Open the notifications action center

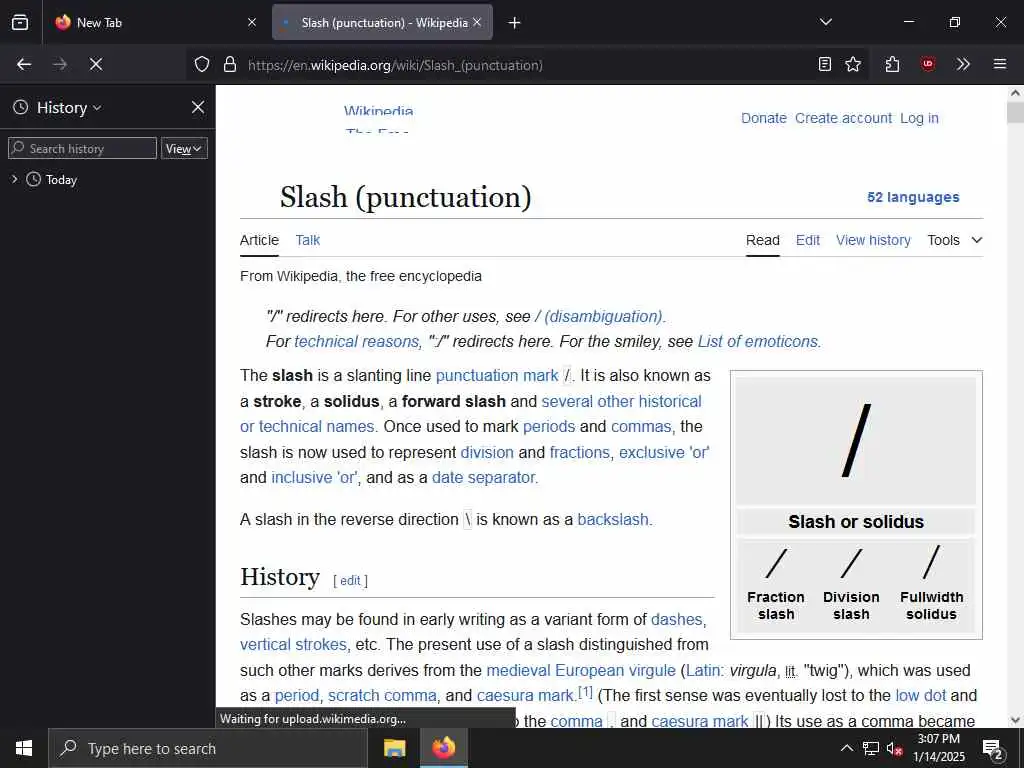(992, 749)
